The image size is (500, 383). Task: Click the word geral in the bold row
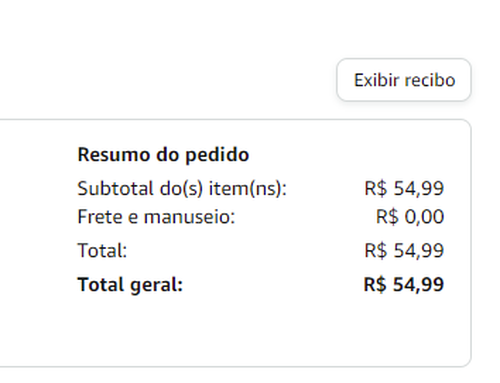coord(156,286)
